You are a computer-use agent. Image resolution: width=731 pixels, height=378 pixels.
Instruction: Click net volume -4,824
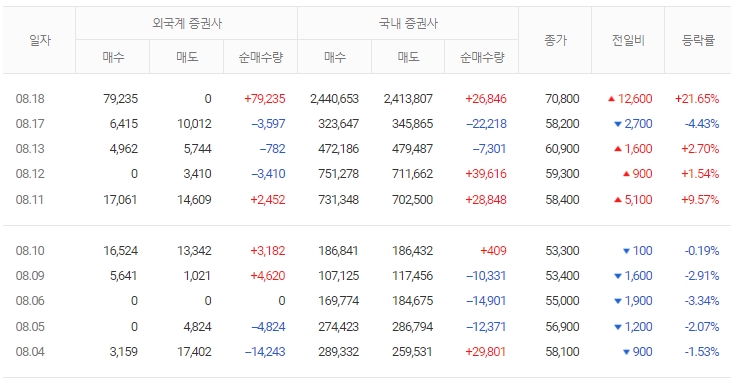(269, 327)
